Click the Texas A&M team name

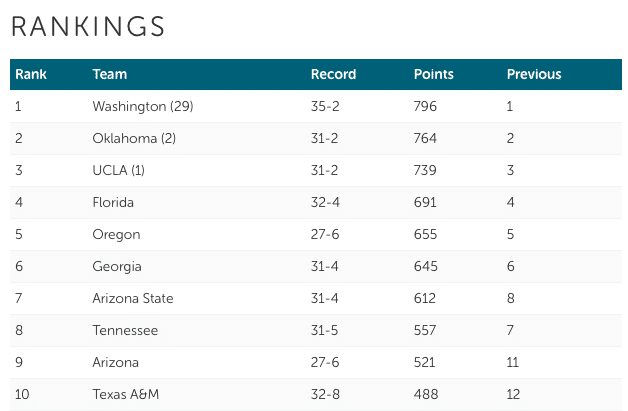125,394
